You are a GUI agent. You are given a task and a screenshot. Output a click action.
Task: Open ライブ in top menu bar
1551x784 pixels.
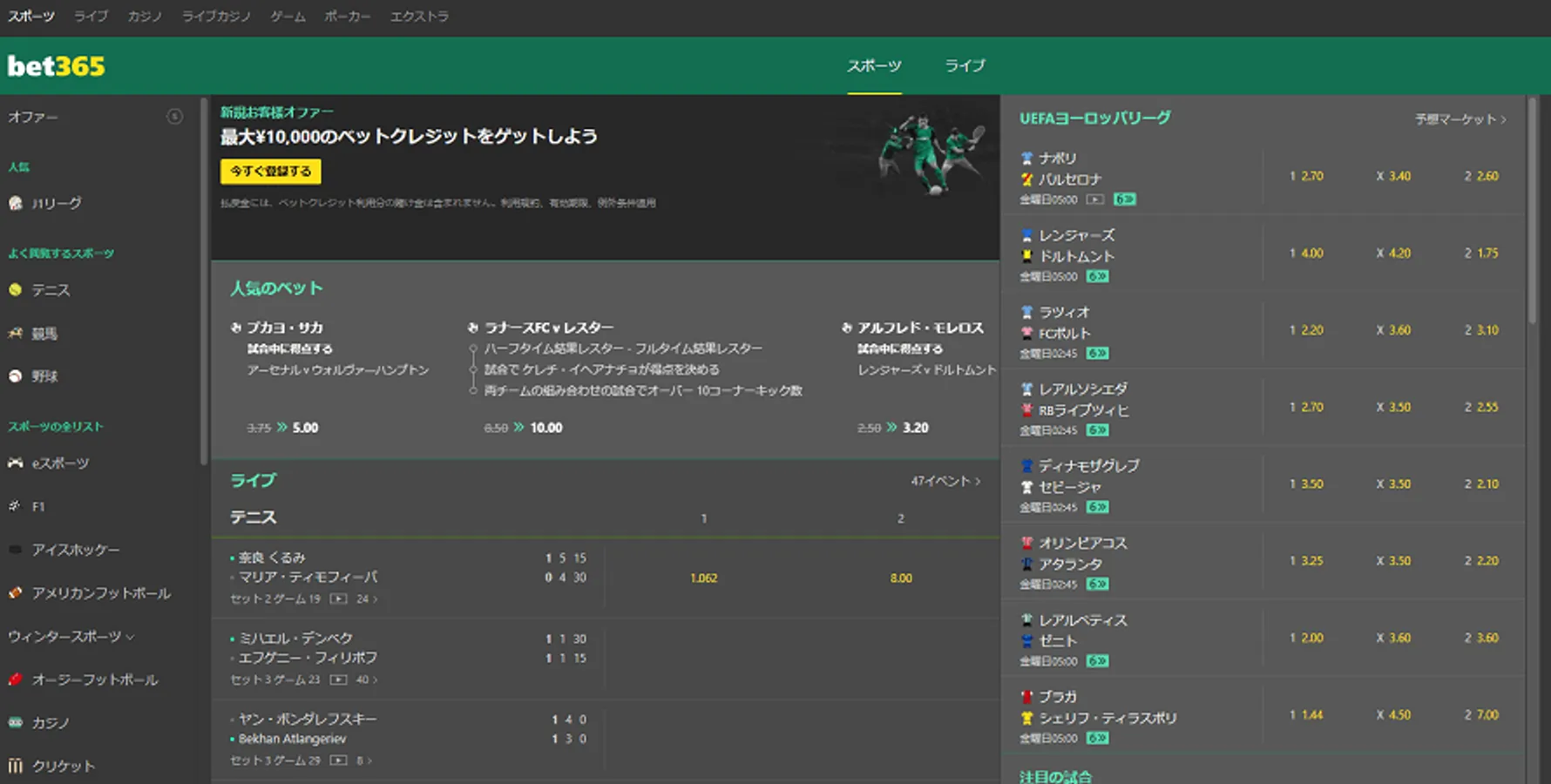(x=91, y=17)
